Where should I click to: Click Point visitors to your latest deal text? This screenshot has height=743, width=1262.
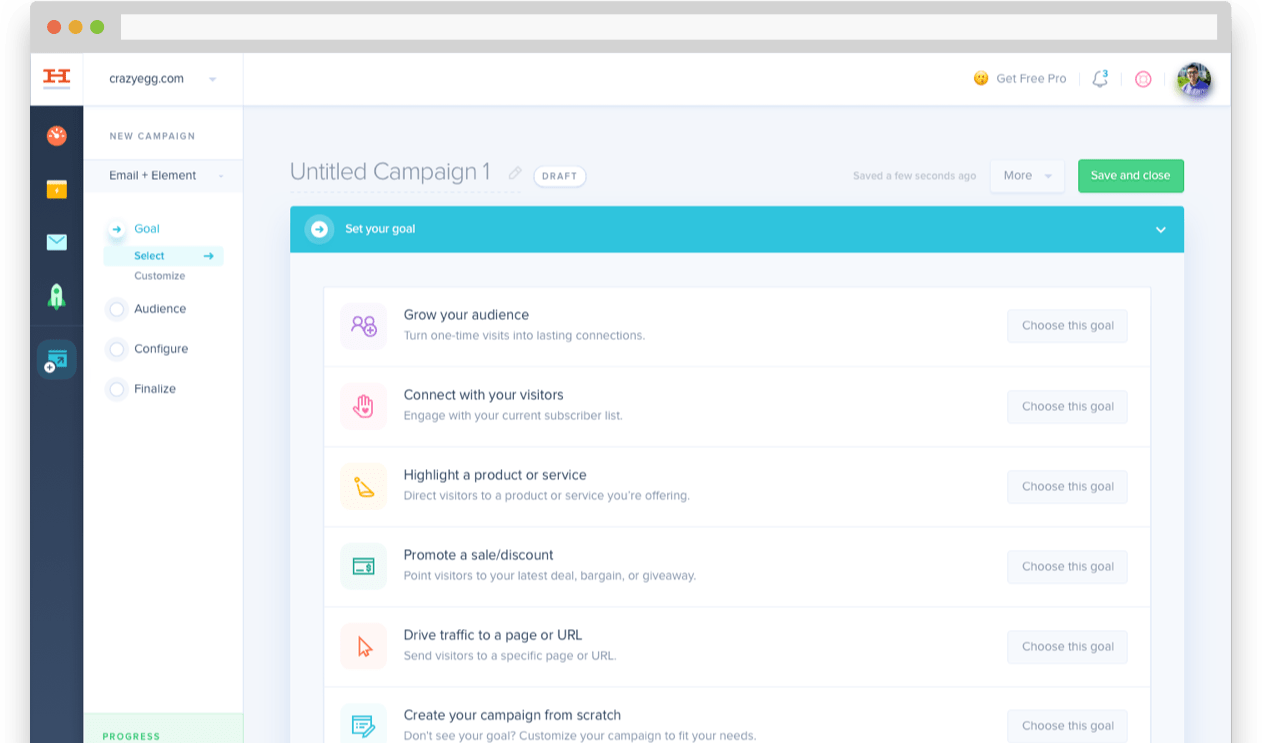pyautogui.click(x=550, y=576)
